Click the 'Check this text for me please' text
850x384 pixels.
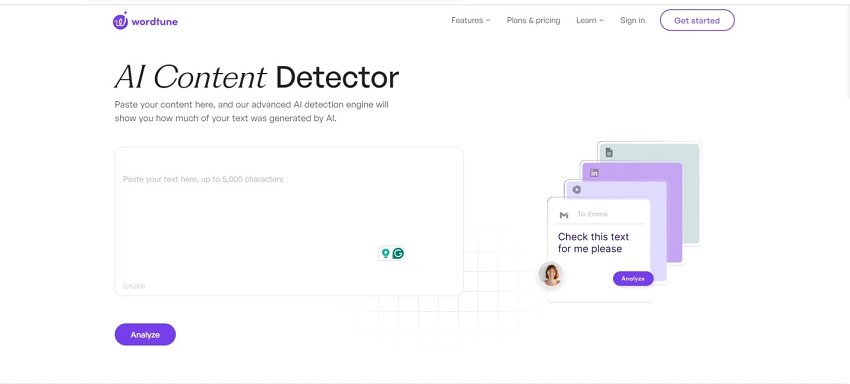[x=594, y=243]
